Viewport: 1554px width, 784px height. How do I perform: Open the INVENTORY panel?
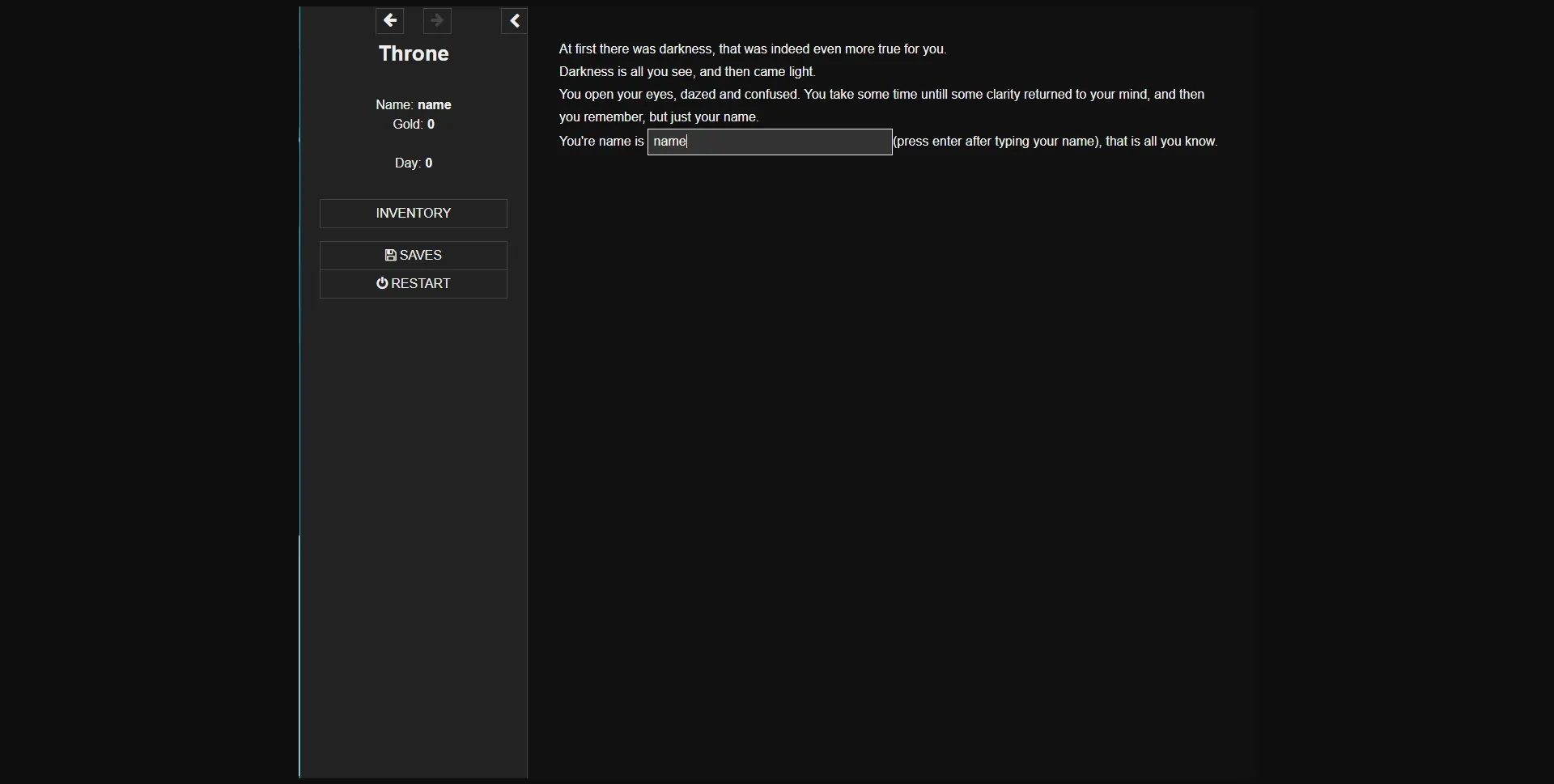pos(413,213)
